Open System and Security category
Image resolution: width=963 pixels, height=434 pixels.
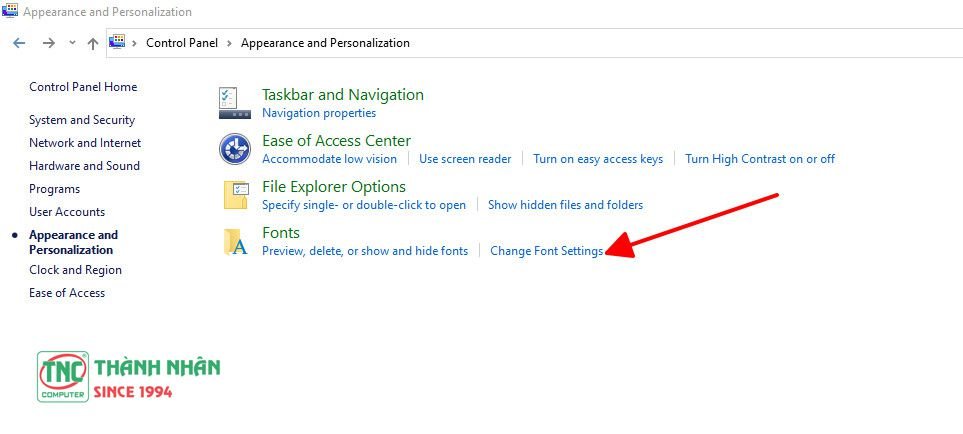(82, 120)
